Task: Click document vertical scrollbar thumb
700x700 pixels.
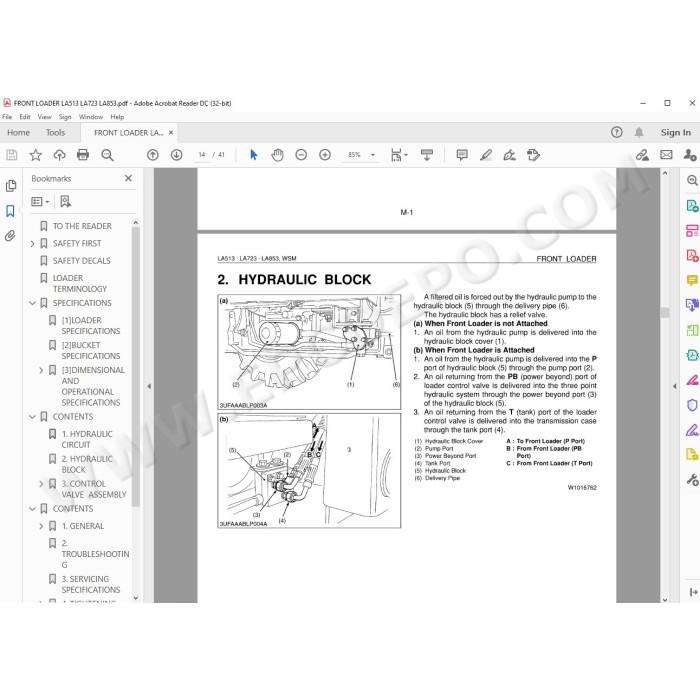Action: [x=665, y=312]
